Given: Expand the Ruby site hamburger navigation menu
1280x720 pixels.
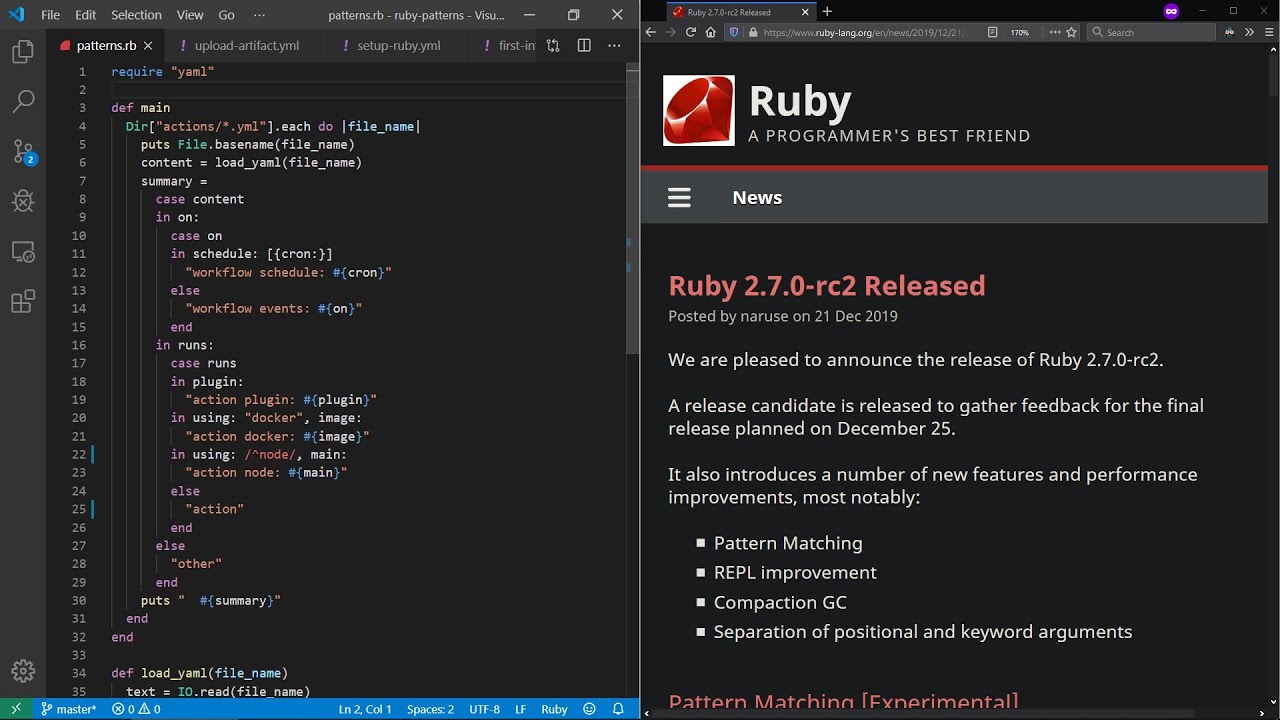Looking at the screenshot, I should (679, 197).
